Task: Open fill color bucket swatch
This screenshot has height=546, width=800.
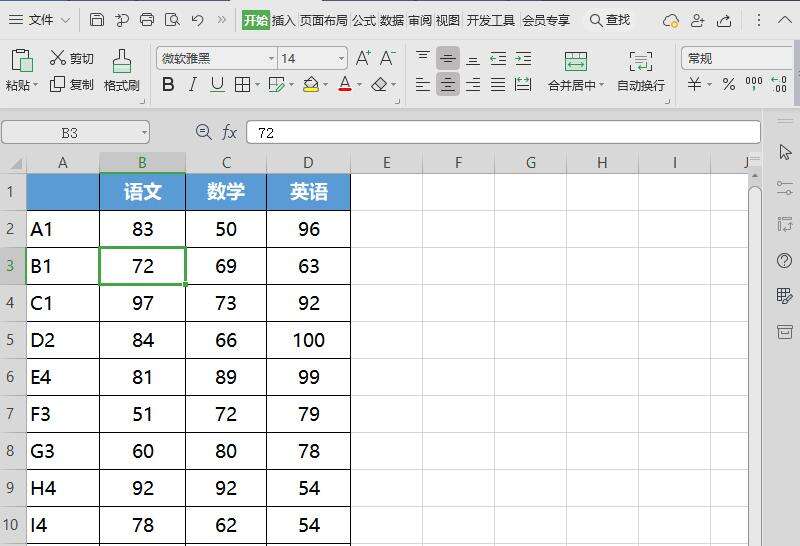Action: [x=311, y=84]
